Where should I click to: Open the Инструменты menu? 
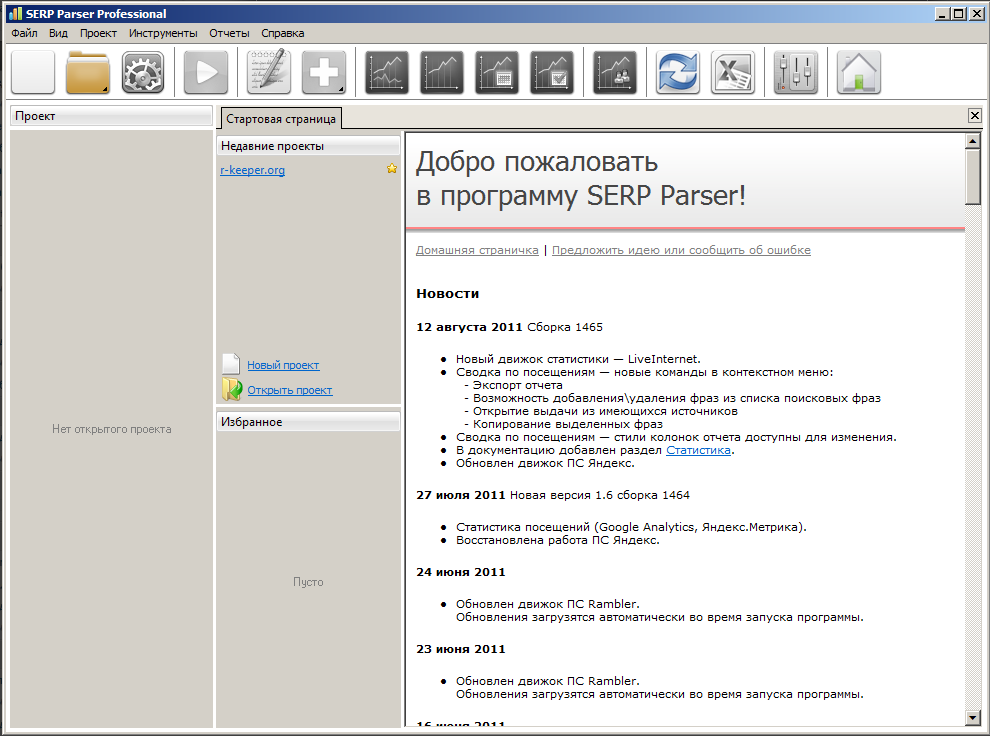(x=163, y=33)
